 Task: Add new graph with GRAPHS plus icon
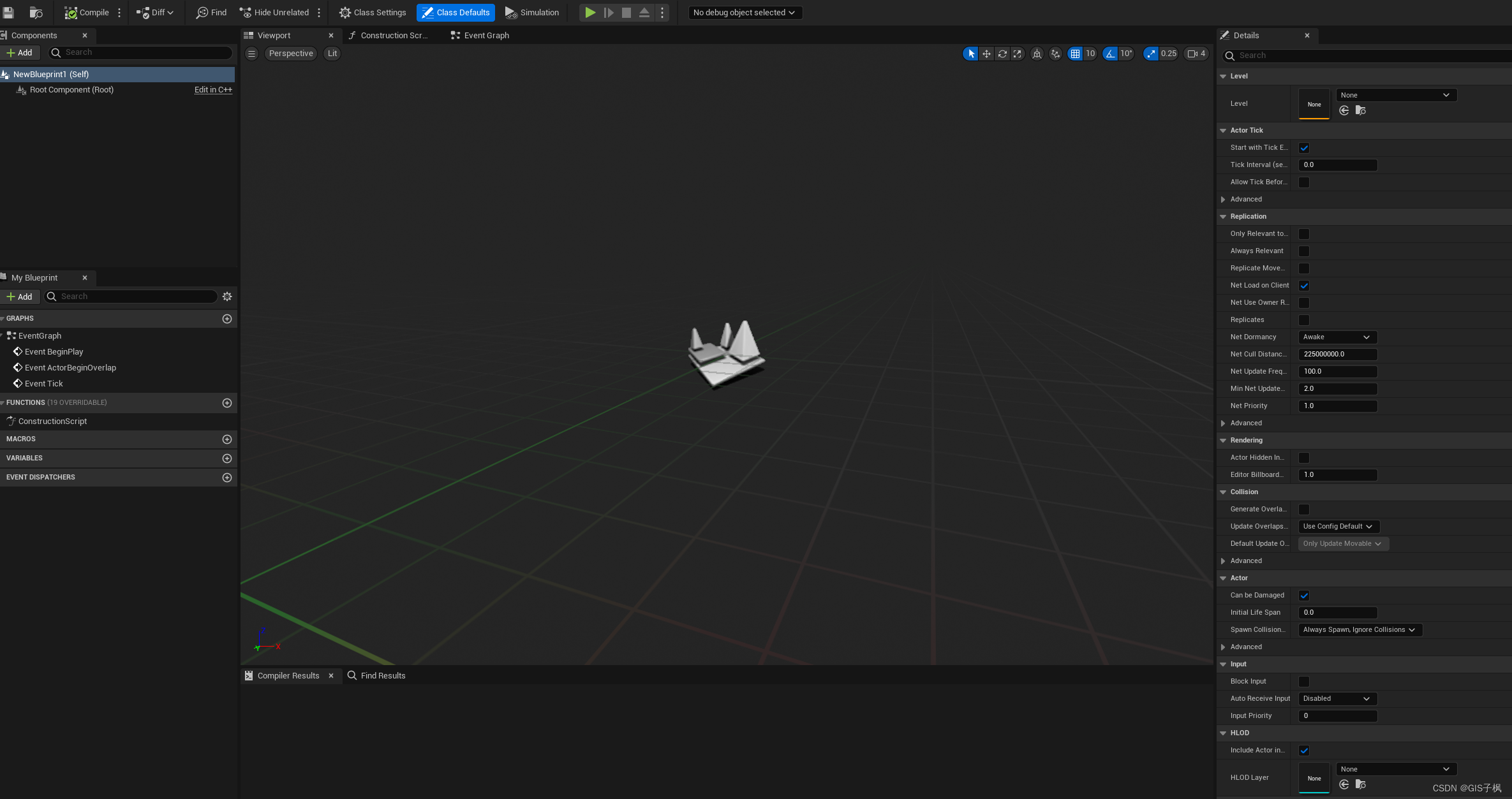coord(227,319)
